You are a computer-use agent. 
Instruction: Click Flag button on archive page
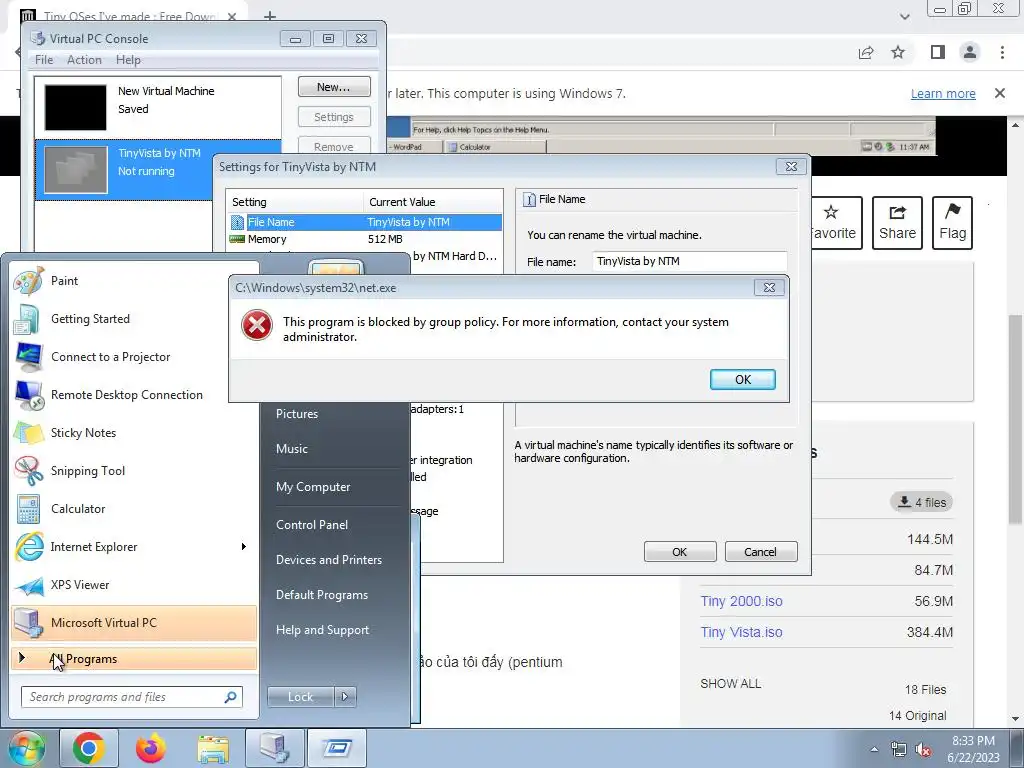pyautogui.click(x=952, y=223)
